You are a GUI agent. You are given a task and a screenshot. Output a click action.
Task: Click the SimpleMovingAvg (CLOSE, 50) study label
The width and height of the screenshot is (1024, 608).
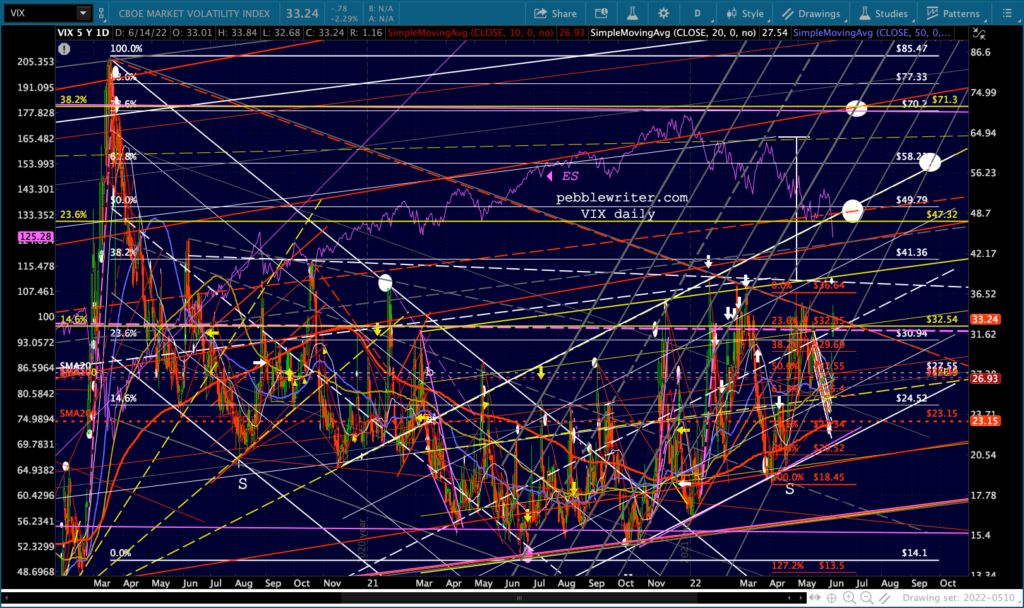coord(872,32)
